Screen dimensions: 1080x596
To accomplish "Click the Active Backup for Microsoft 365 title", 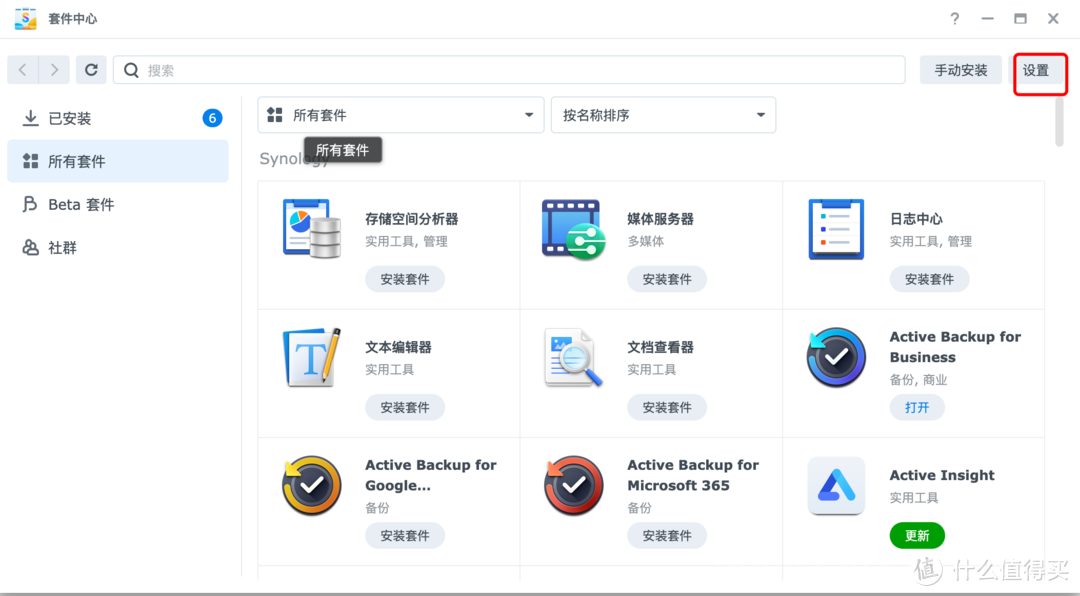I will [693, 475].
